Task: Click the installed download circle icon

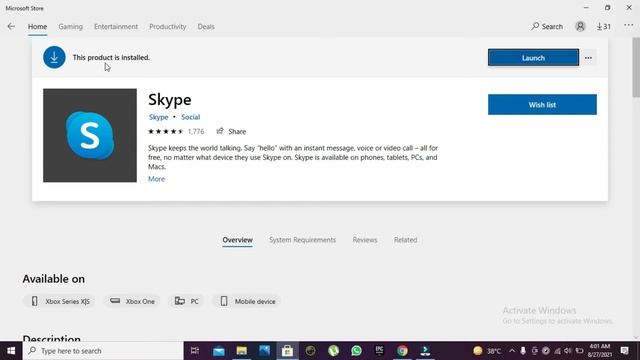Action: pos(54,58)
